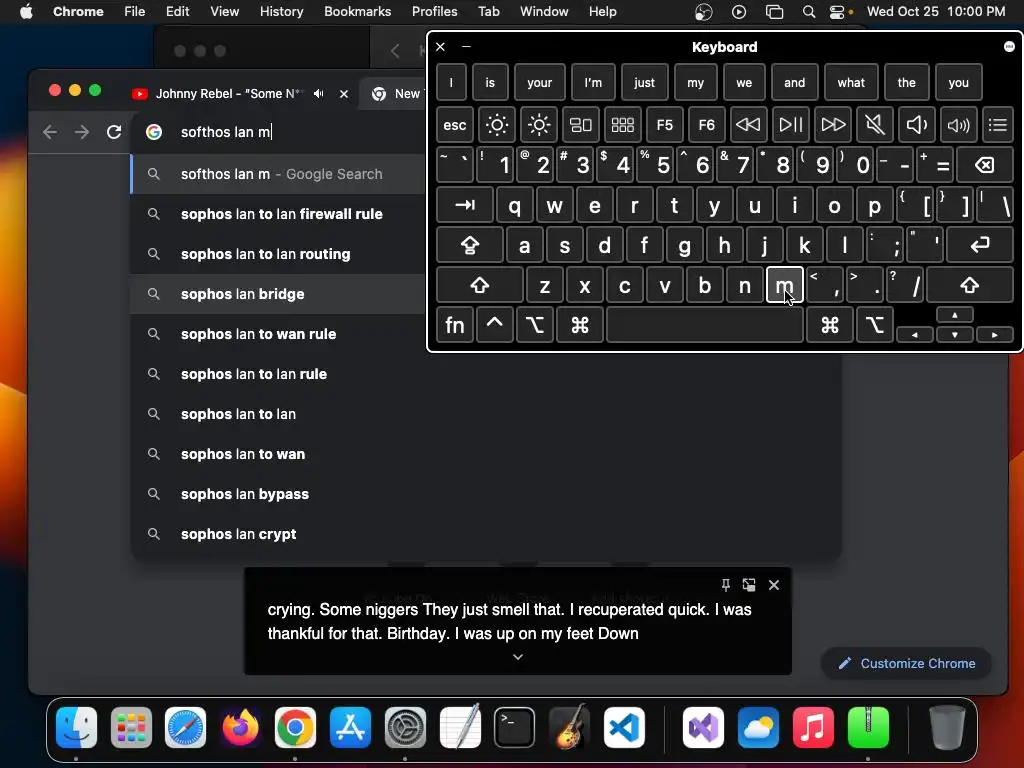Tap the right arrow key
Screen dimensions: 1024x768
tap(995, 334)
